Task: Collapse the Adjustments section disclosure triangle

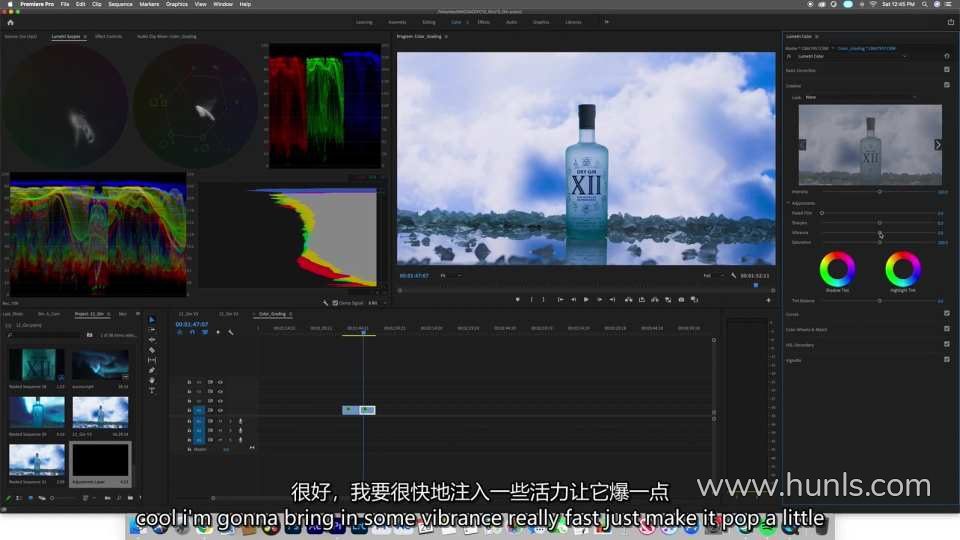Action: coord(789,203)
